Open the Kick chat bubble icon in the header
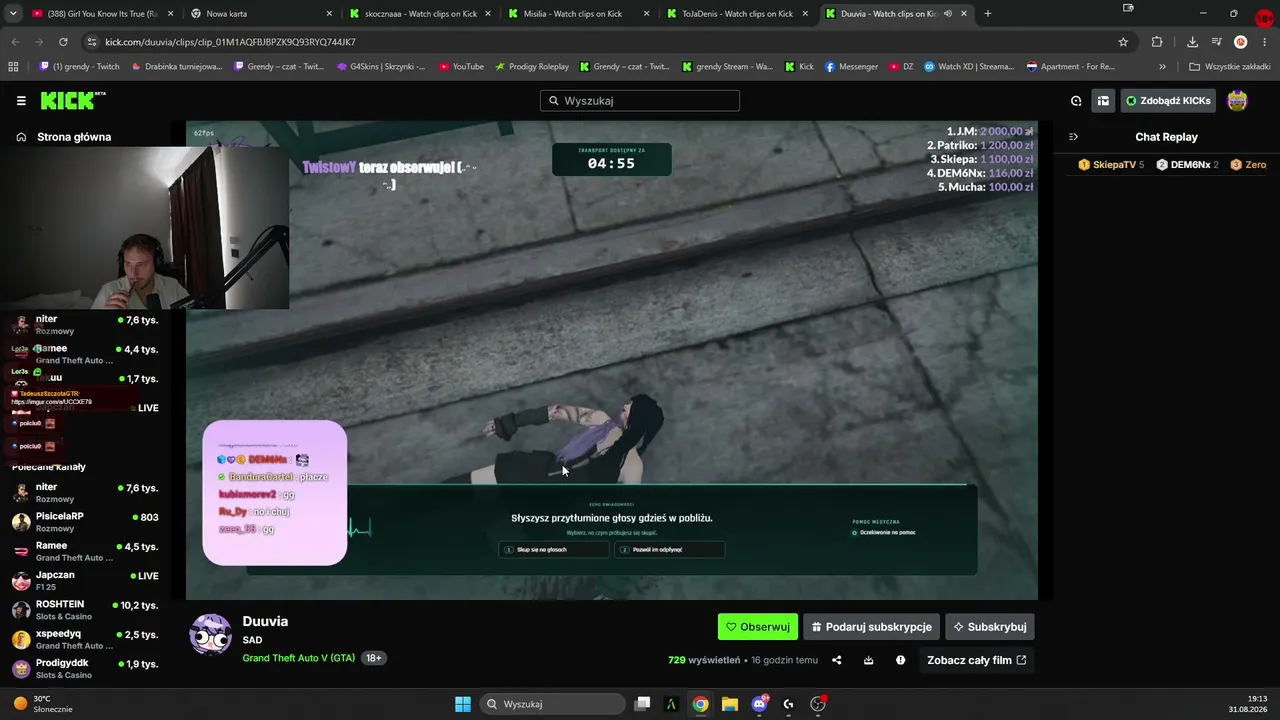This screenshot has width=1280, height=720. tap(1076, 100)
